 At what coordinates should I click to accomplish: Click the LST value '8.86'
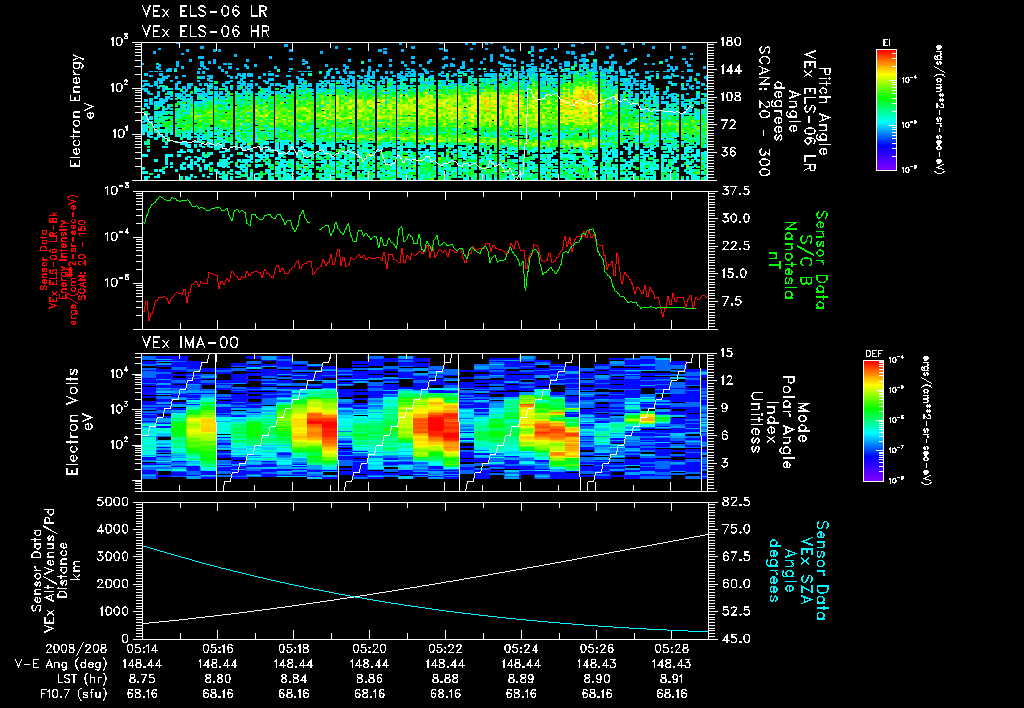click(x=370, y=679)
